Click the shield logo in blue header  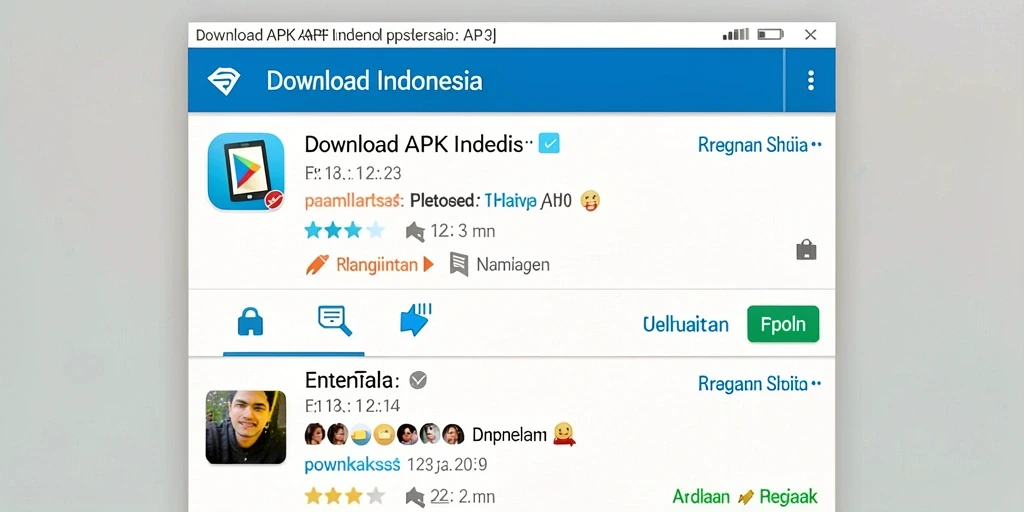click(x=223, y=81)
